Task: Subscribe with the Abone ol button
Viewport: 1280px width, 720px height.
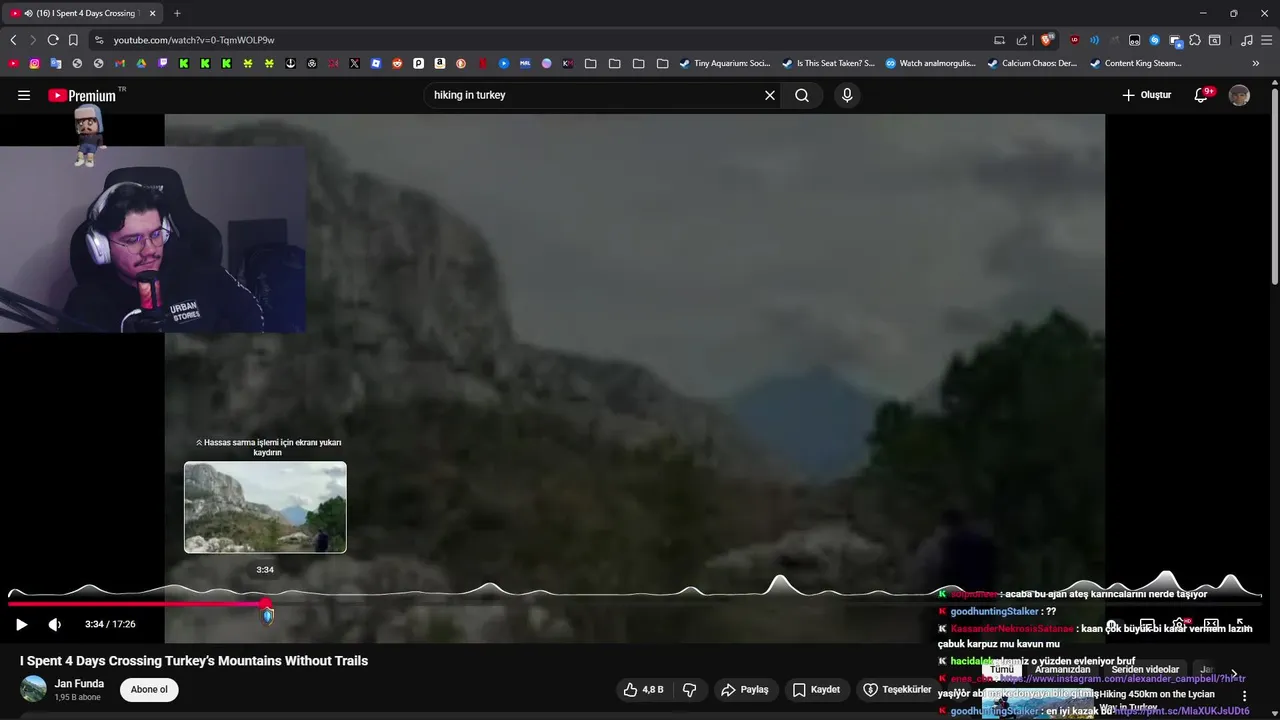Action: click(149, 690)
